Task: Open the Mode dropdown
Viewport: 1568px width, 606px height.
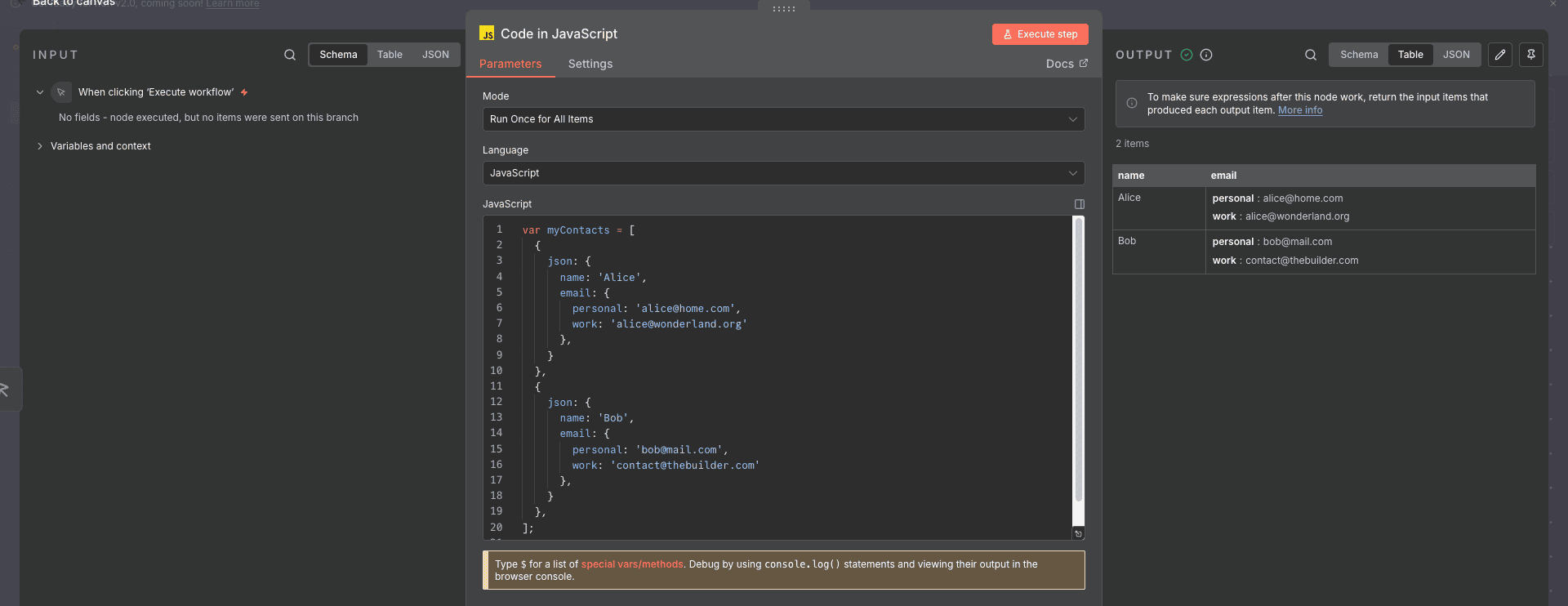Action: click(784, 119)
